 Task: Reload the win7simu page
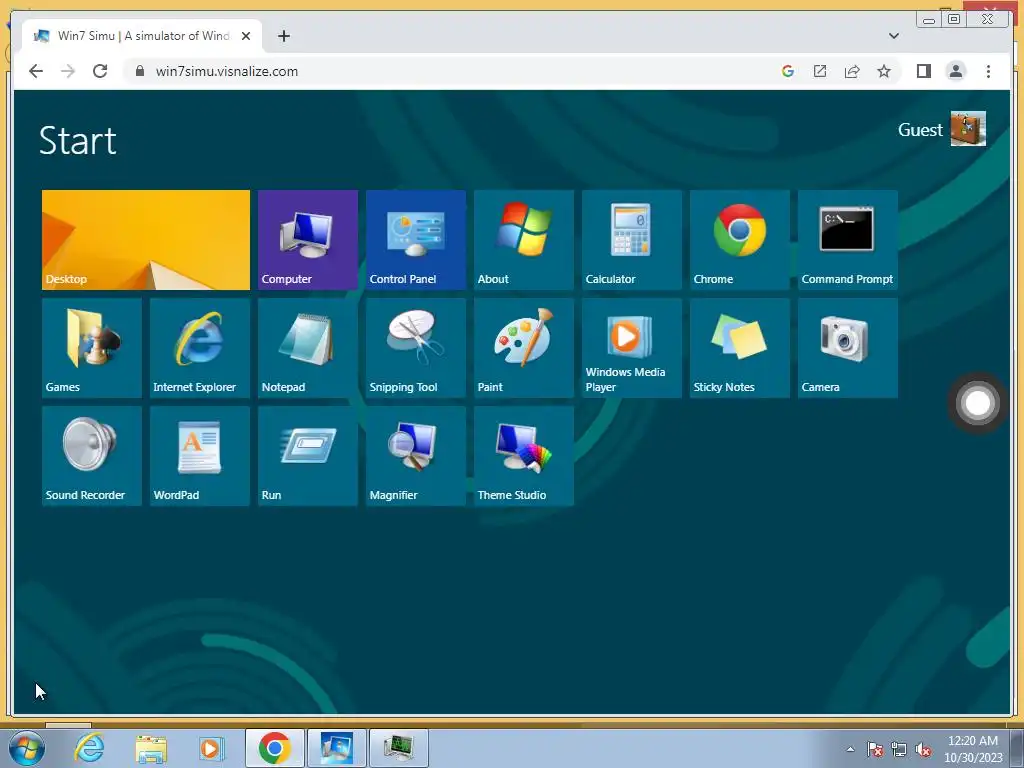[x=100, y=71]
